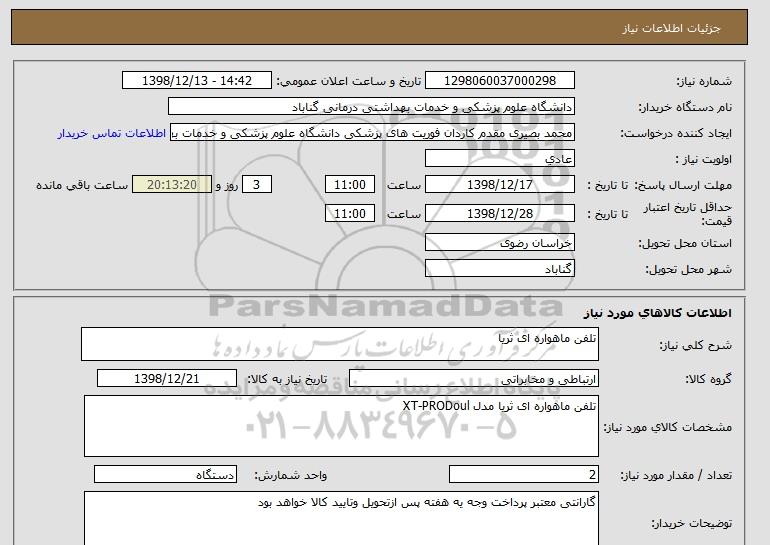The height and width of the screenshot is (545, 770).
Task: Select the priority field عادی
Action: 499,159
